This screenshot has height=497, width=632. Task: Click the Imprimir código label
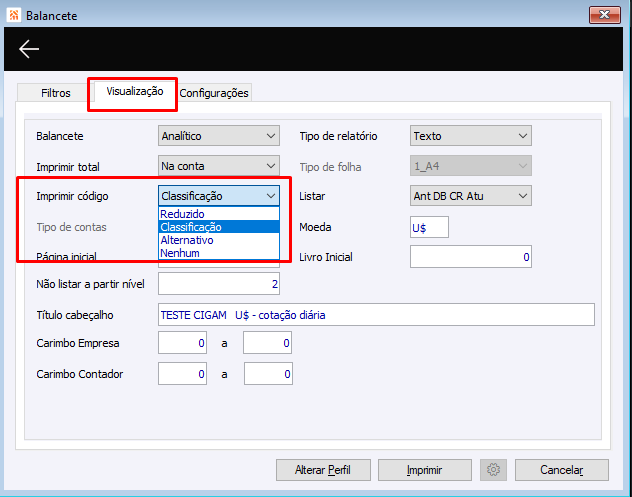tap(72, 196)
